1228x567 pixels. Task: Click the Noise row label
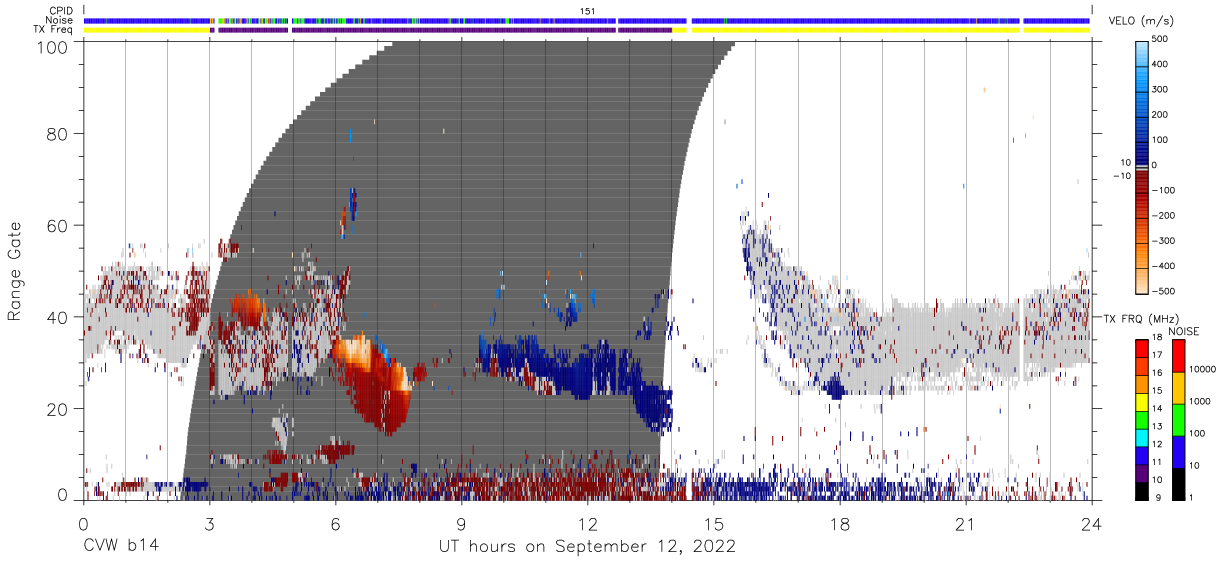coord(59,20)
